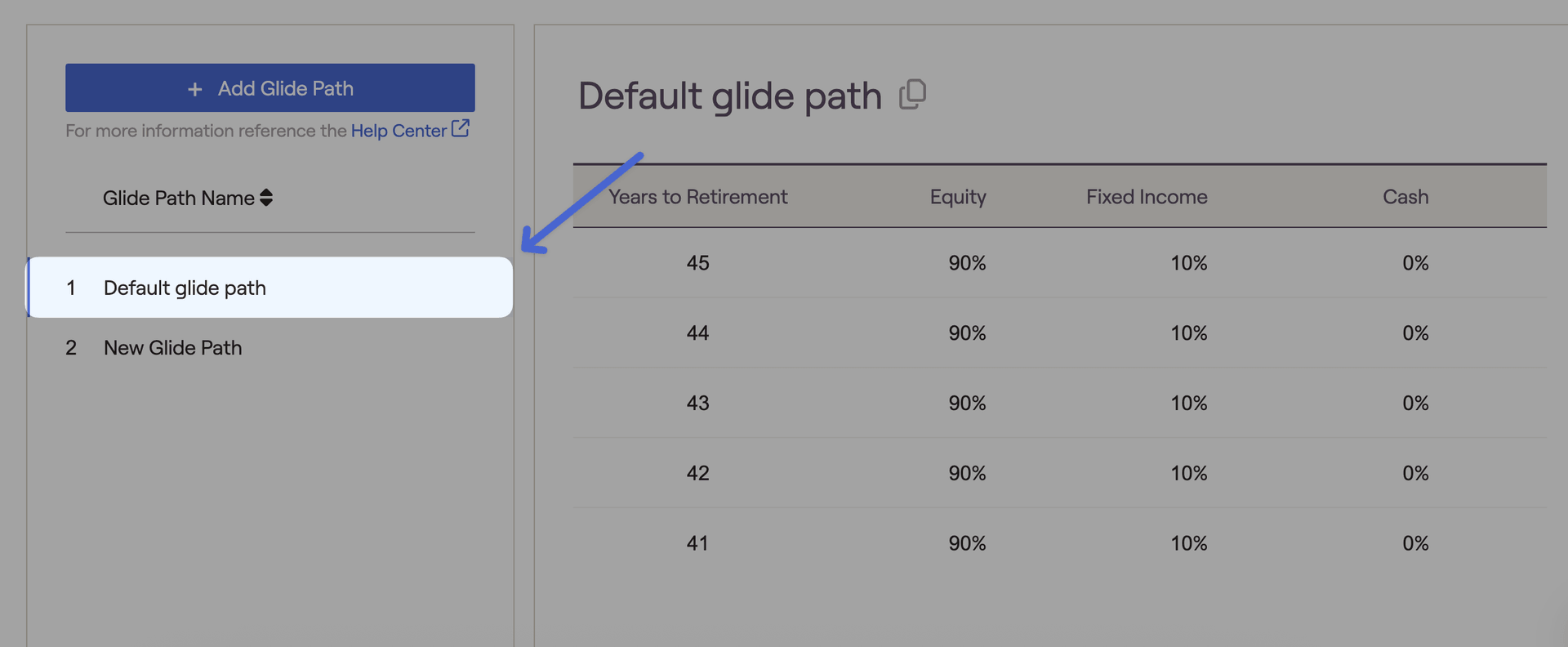Open the Help Center link

tap(399, 131)
